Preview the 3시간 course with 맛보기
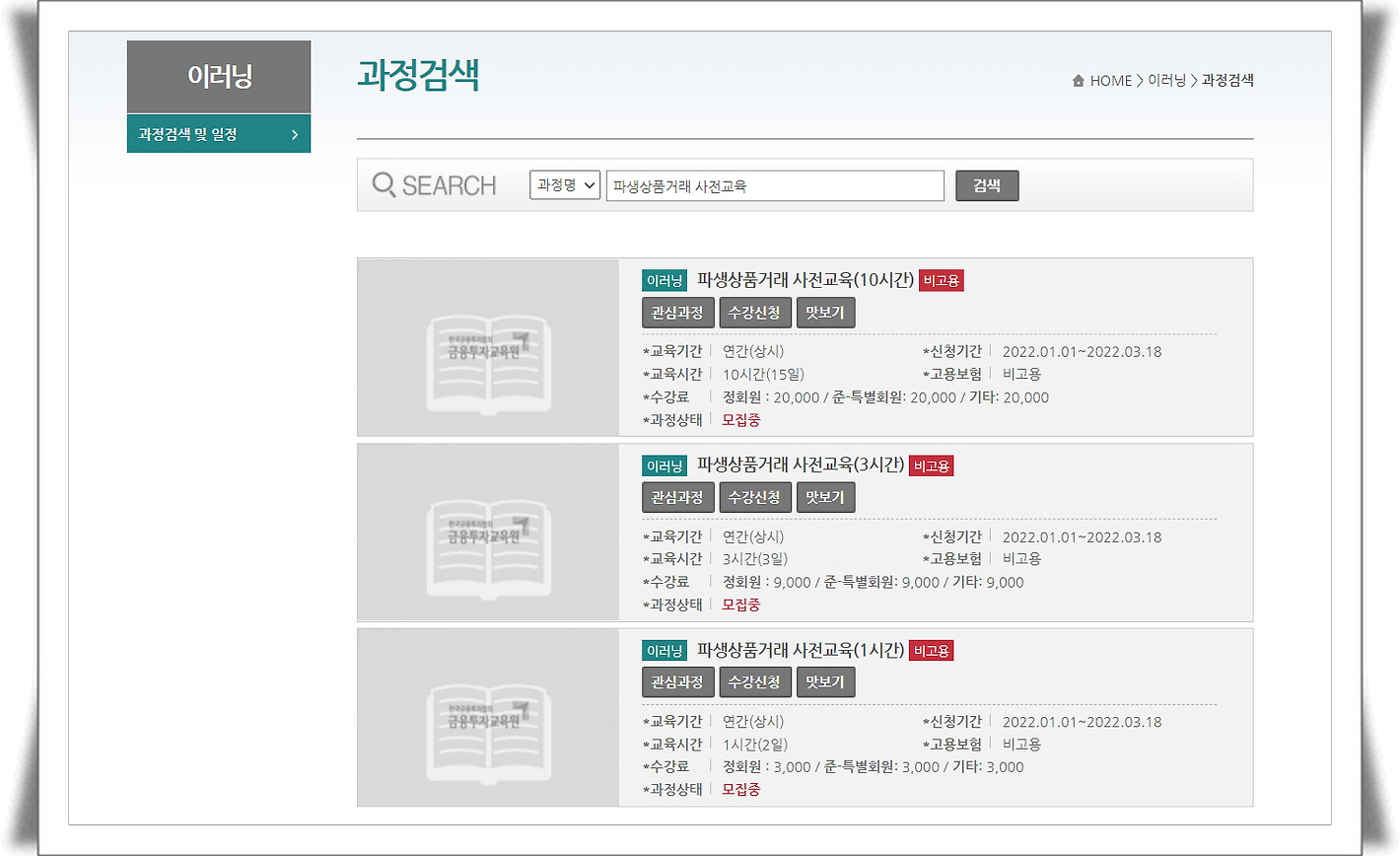Viewport: 1400px width, 856px height. pos(825,498)
